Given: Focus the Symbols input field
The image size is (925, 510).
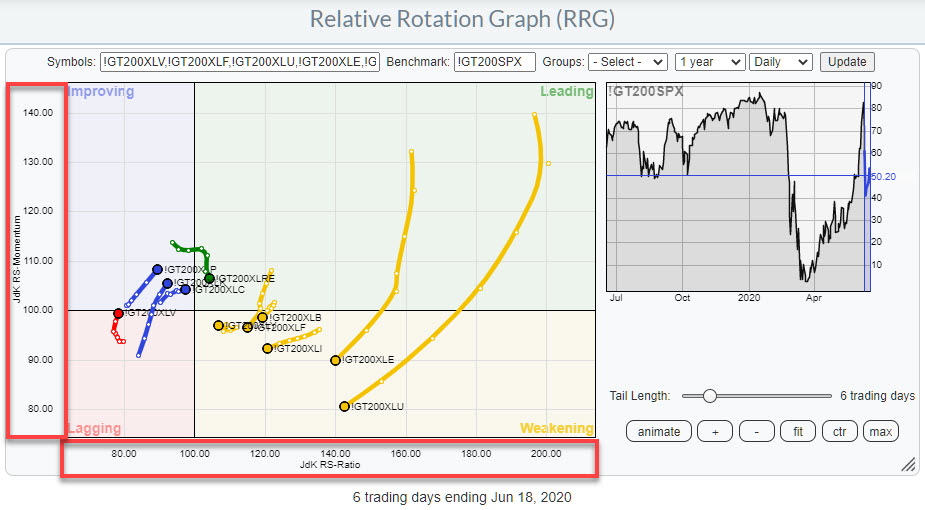Looking at the screenshot, I should [240, 62].
